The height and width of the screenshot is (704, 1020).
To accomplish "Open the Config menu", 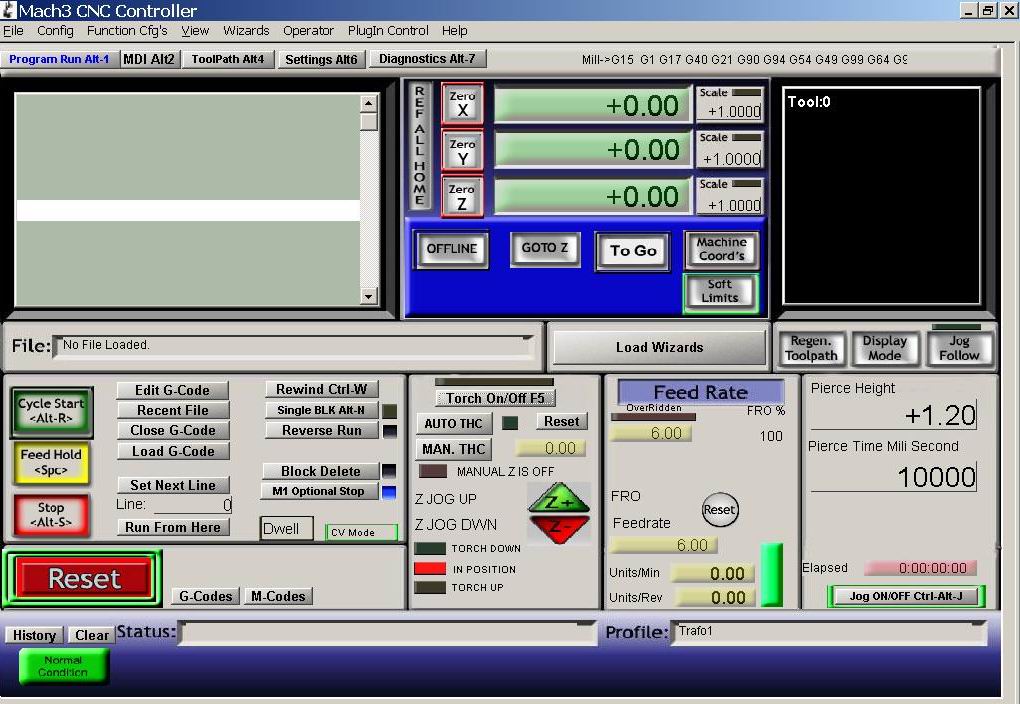I will coord(55,31).
